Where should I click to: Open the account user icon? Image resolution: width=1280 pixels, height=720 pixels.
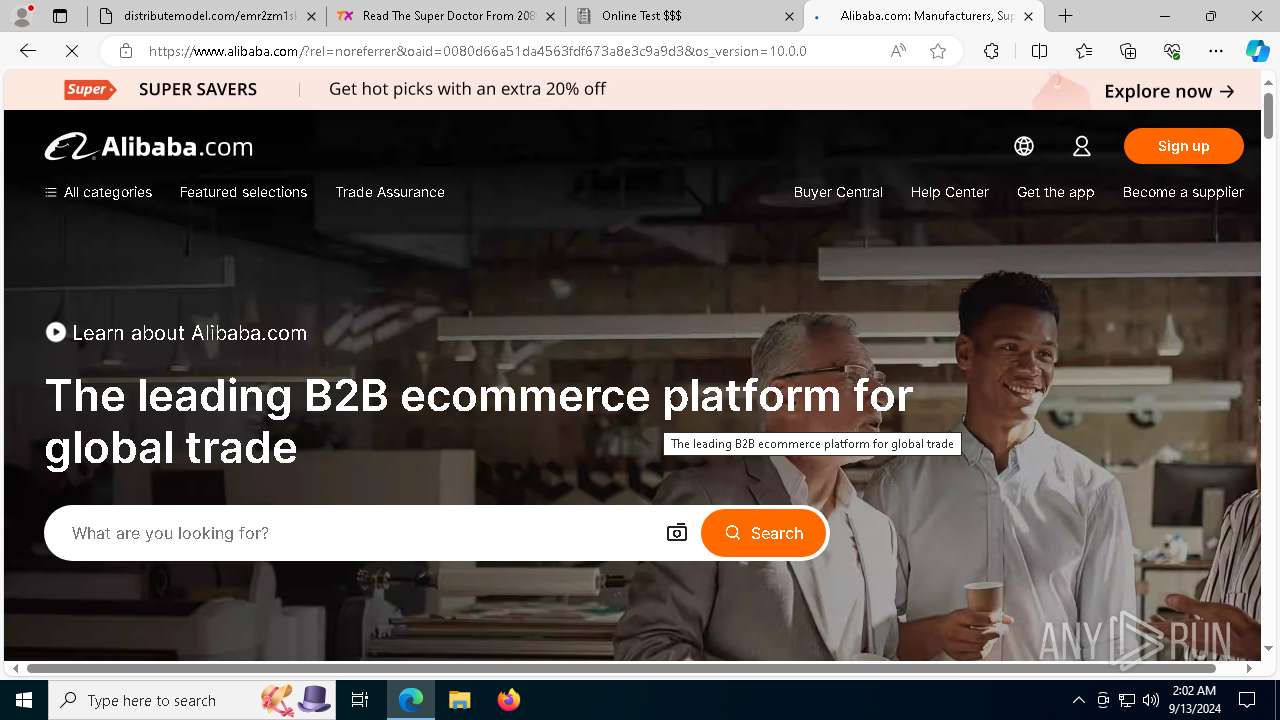tap(1082, 146)
